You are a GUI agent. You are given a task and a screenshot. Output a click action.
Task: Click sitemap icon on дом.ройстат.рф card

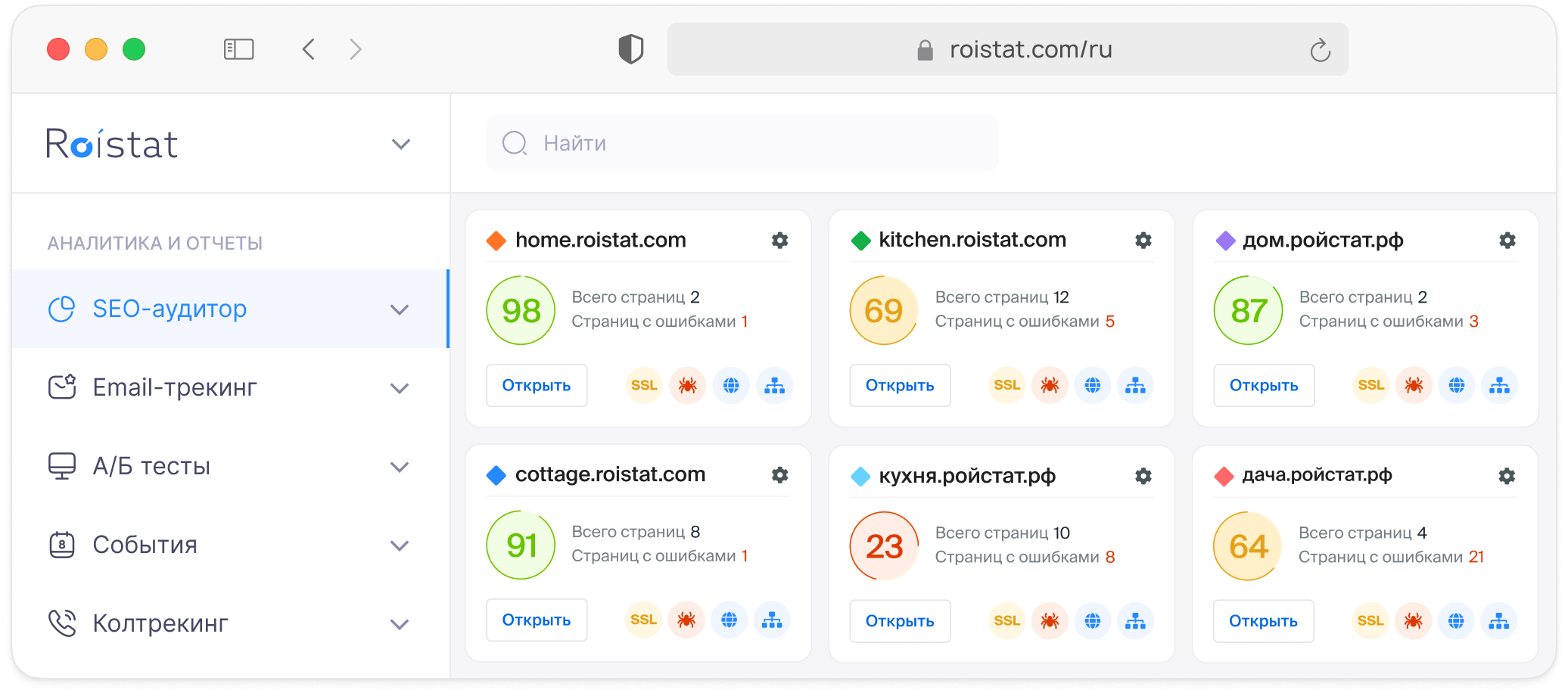(1499, 386)
